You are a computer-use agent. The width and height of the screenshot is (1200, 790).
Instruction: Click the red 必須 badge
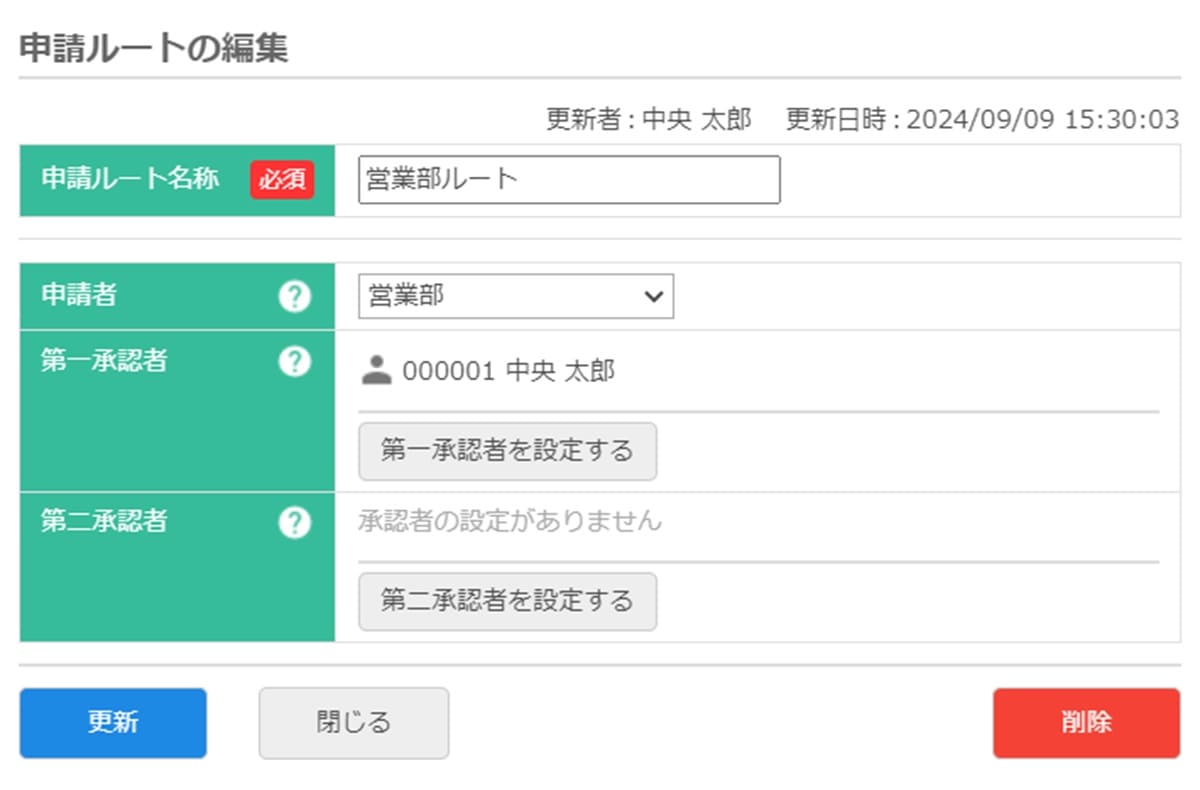(282, 180)
